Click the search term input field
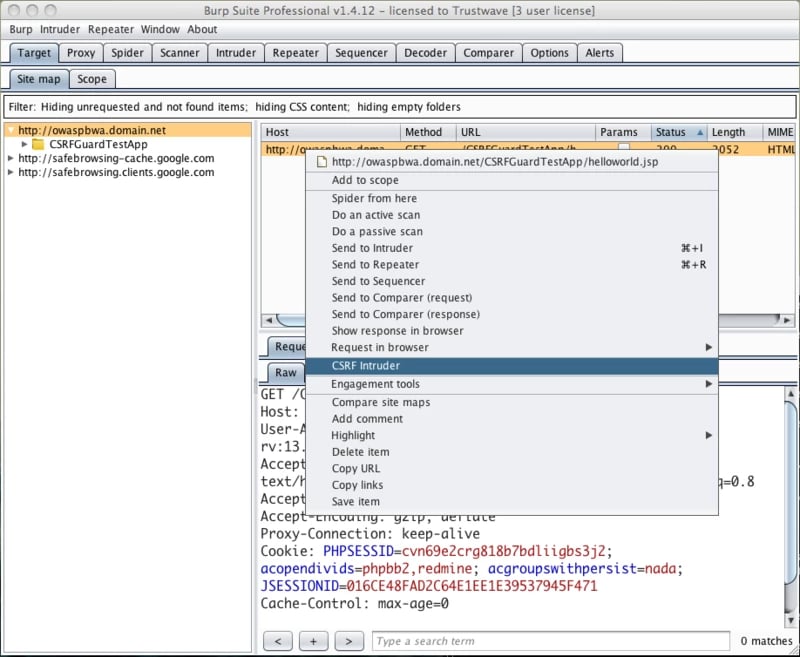Screen dimensions: 800x657 click(x=550, y=641)
